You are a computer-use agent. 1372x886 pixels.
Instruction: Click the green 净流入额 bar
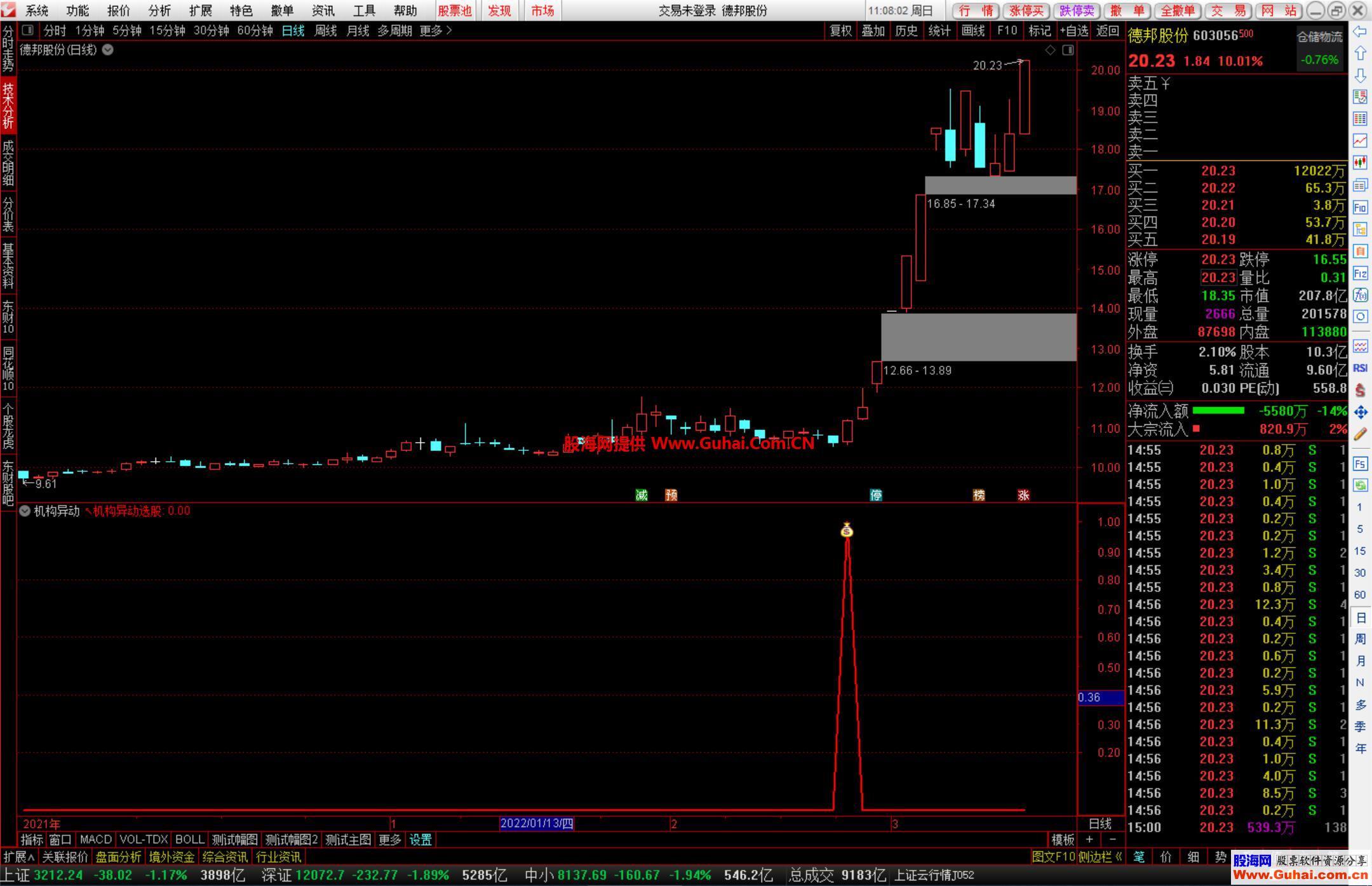coord(1218,411)
